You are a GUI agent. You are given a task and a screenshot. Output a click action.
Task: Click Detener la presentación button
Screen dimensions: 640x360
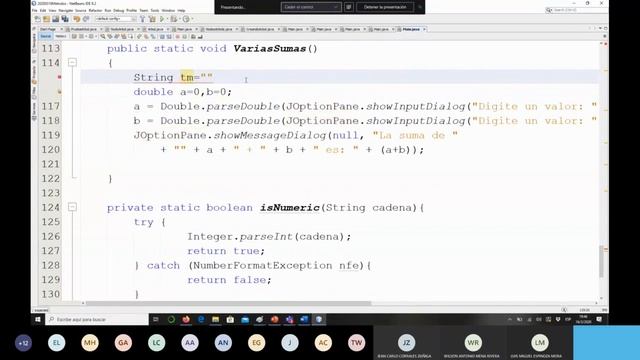pyautogui.click(x=385, y=7)
